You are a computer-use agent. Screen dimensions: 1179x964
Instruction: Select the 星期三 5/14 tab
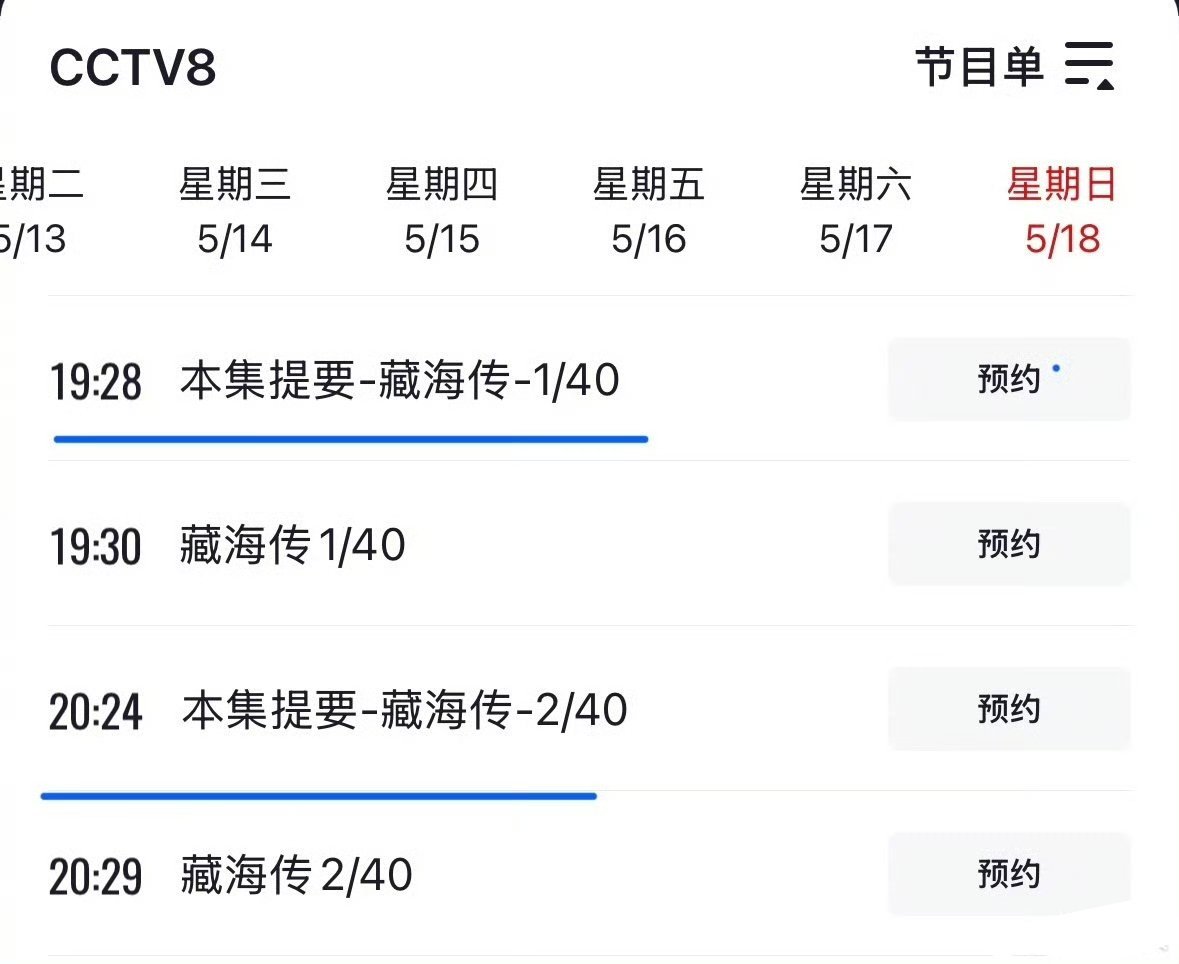[235, 211]
